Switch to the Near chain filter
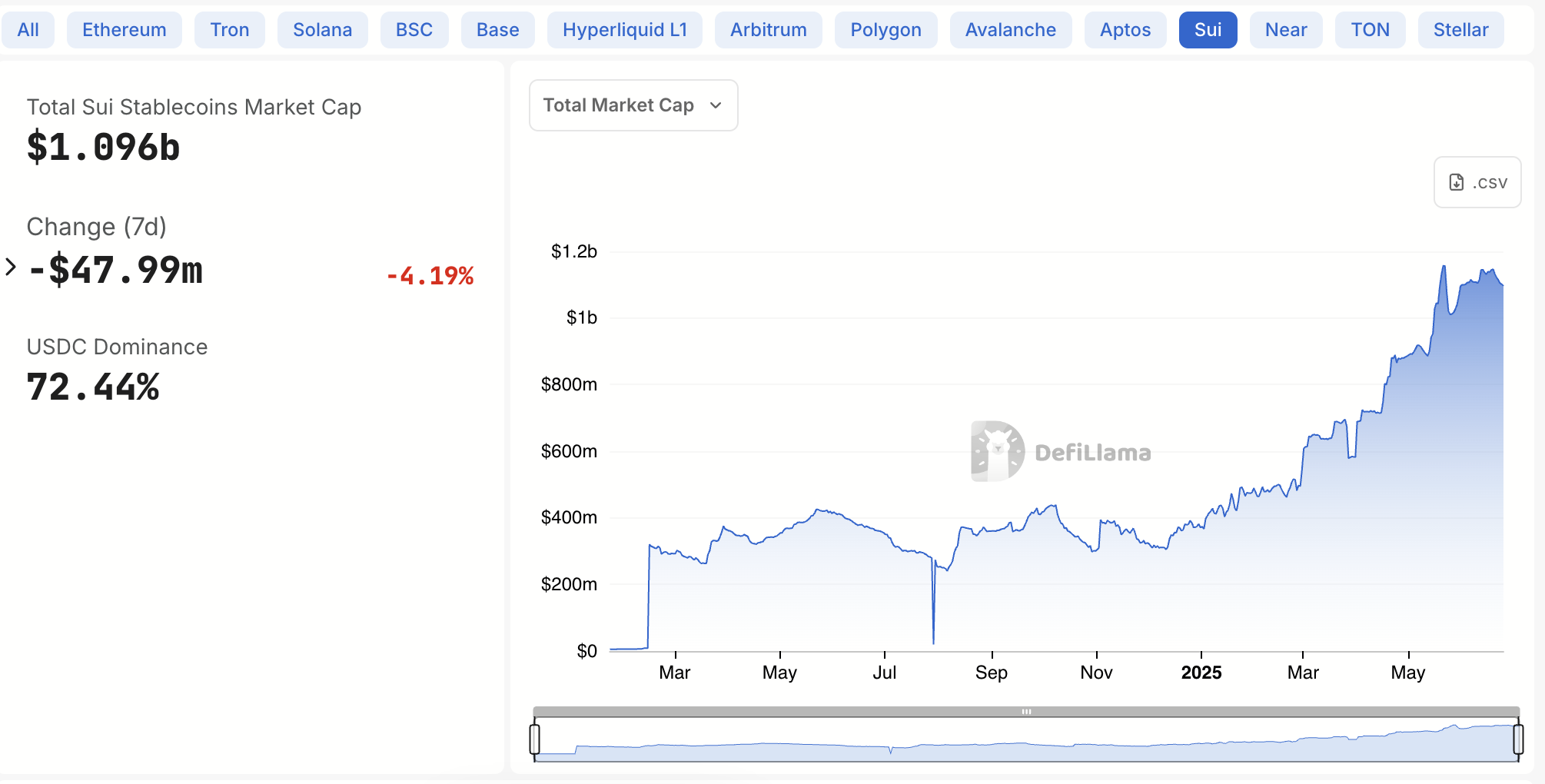Image resolution: width=1545 pixels, height=784 pixels. click(1285, 29)
